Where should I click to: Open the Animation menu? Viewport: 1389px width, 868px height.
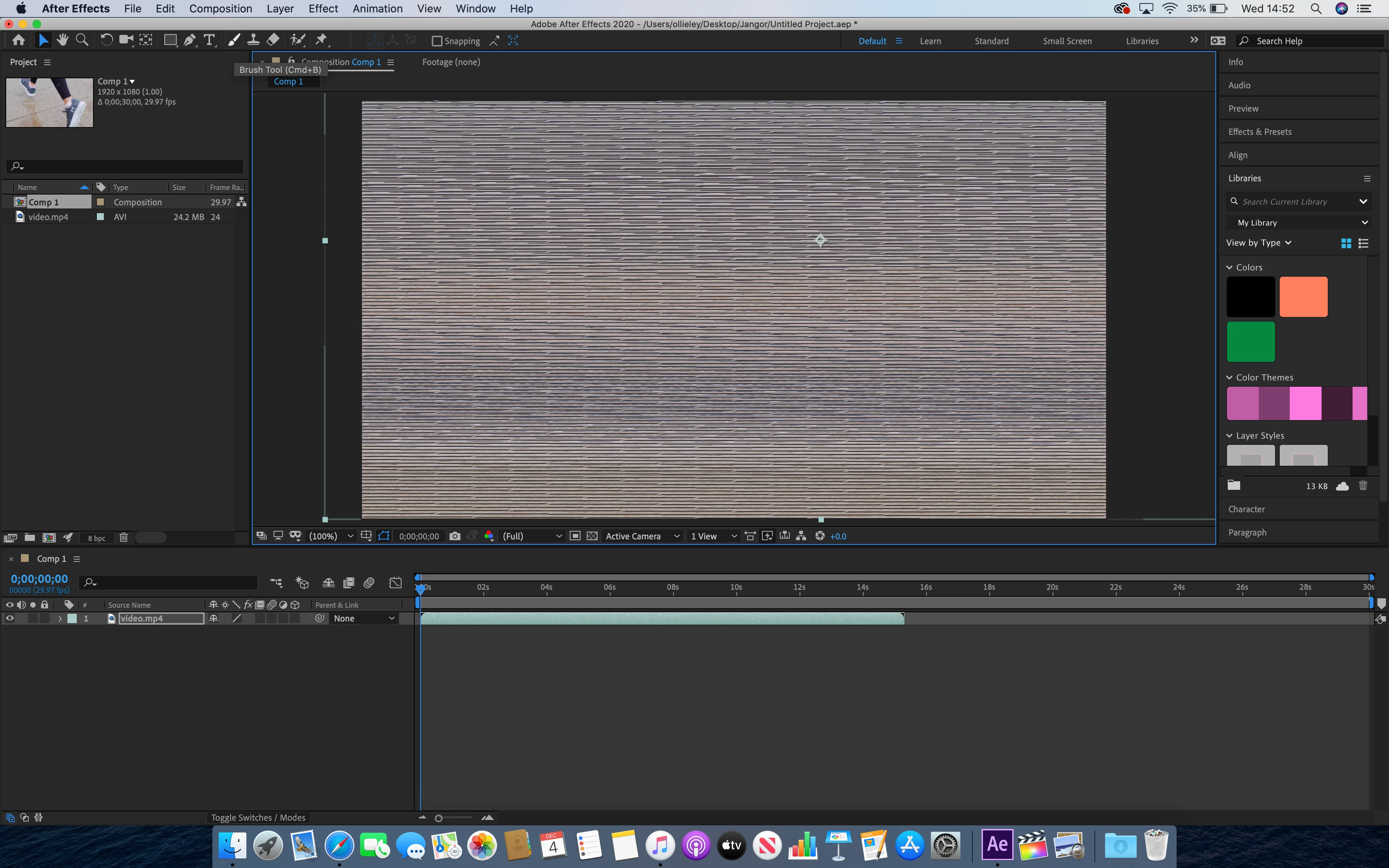(377, 9)
